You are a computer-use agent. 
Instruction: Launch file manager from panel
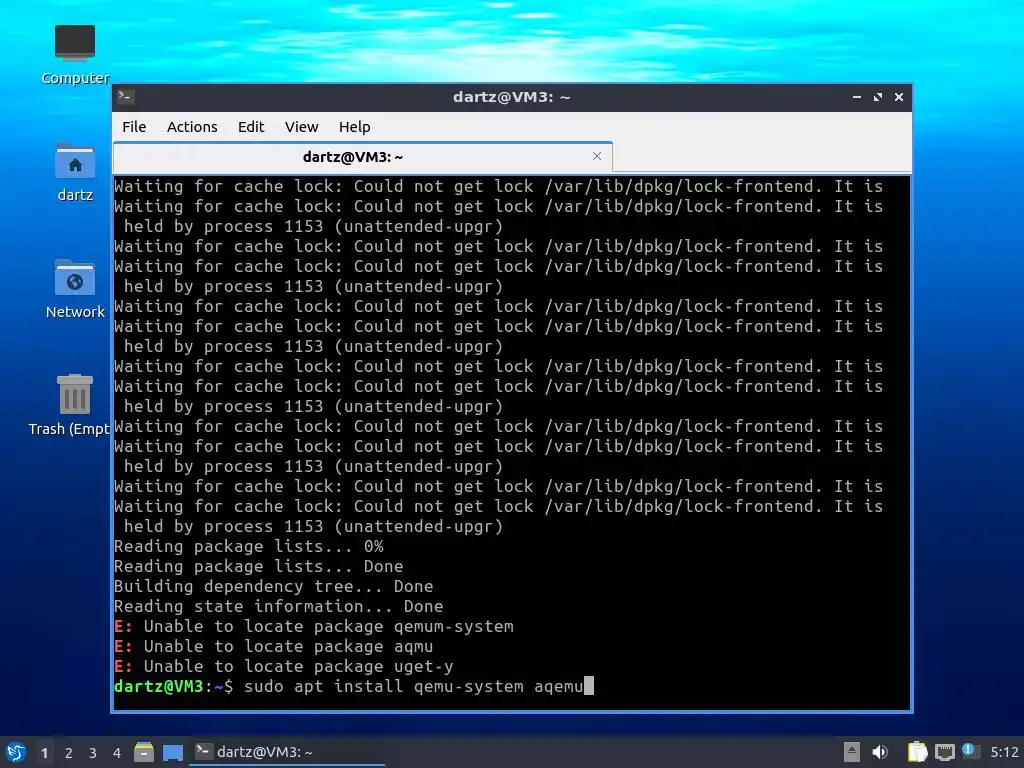pos(144,752)
